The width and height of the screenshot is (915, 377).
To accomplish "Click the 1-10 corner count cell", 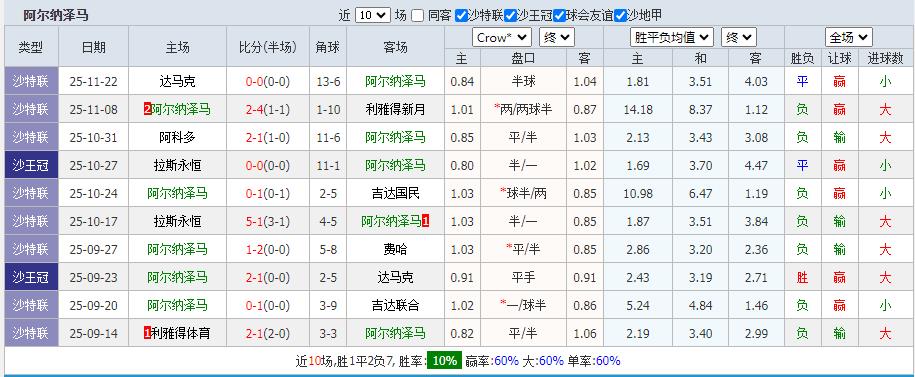I will (328, 110).
